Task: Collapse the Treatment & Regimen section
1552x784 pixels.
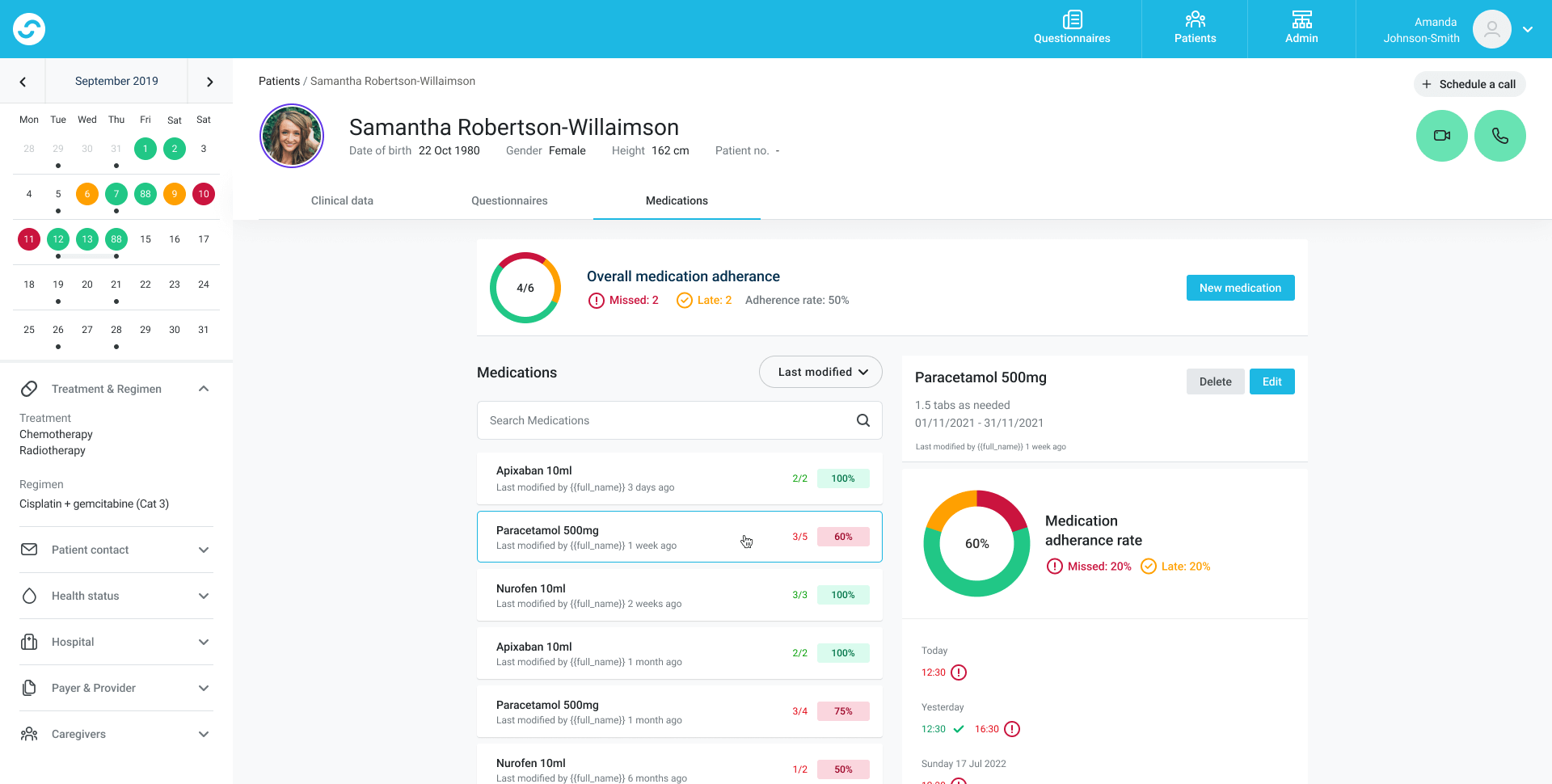Action: [204, 389]
